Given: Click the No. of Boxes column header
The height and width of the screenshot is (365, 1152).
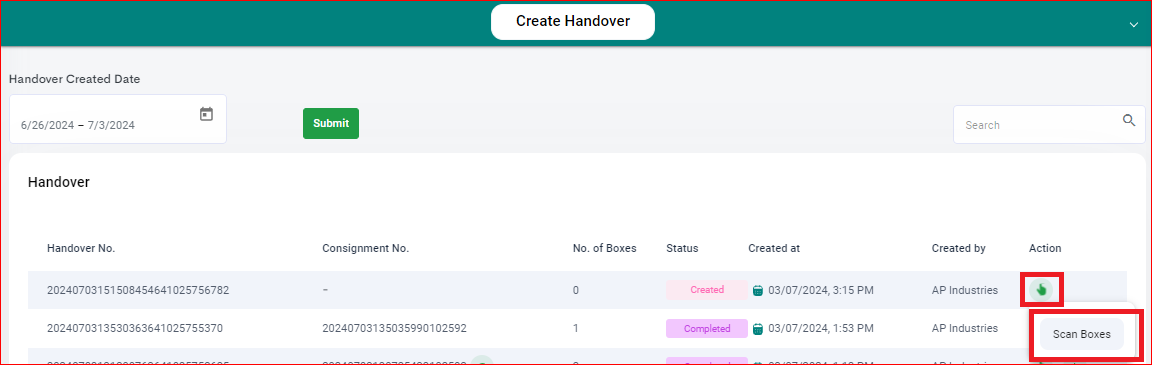Looking at the screenshot, I should pos(605,248).
